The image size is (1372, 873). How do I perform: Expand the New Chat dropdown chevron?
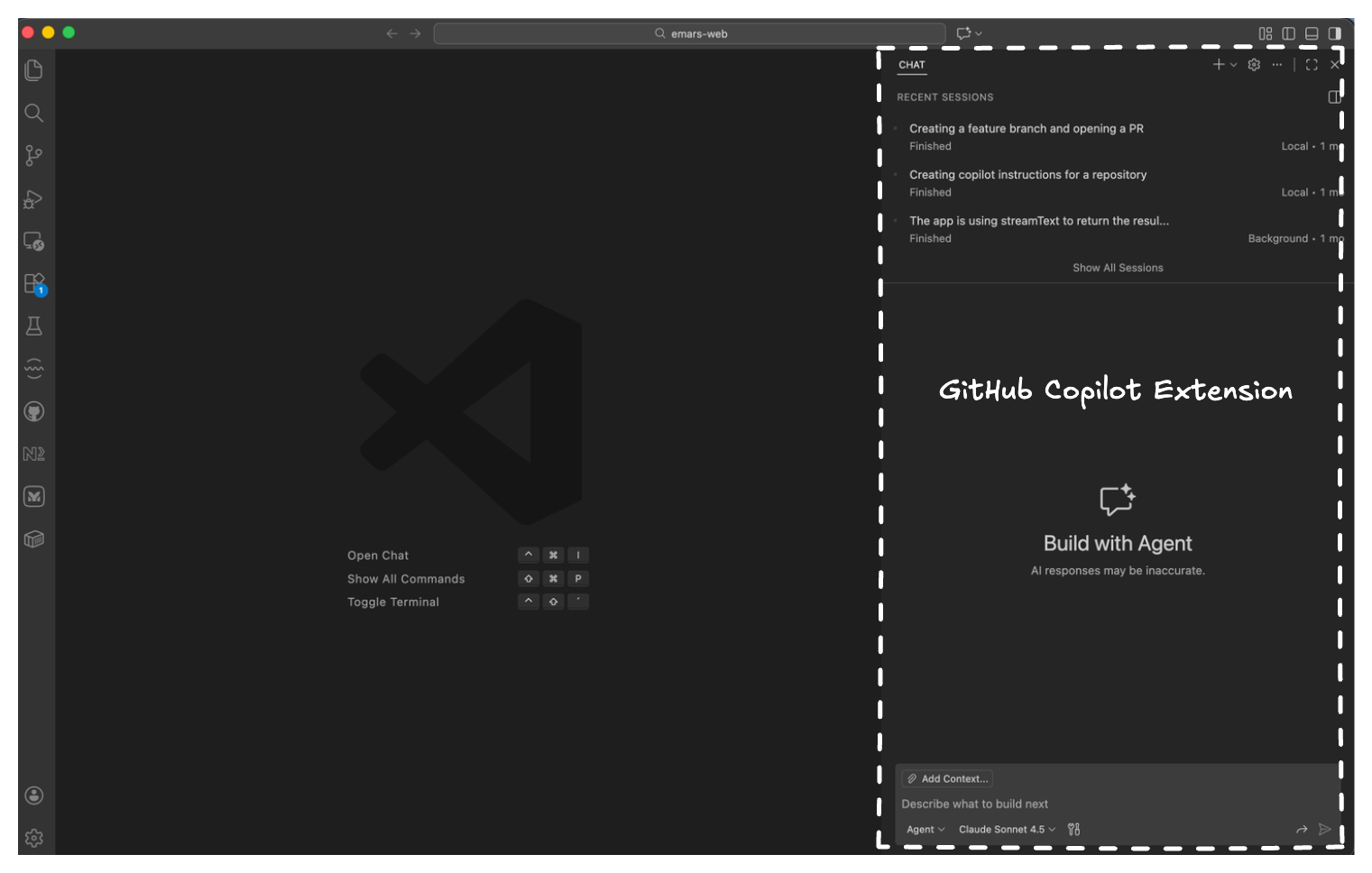point(1232,64)
